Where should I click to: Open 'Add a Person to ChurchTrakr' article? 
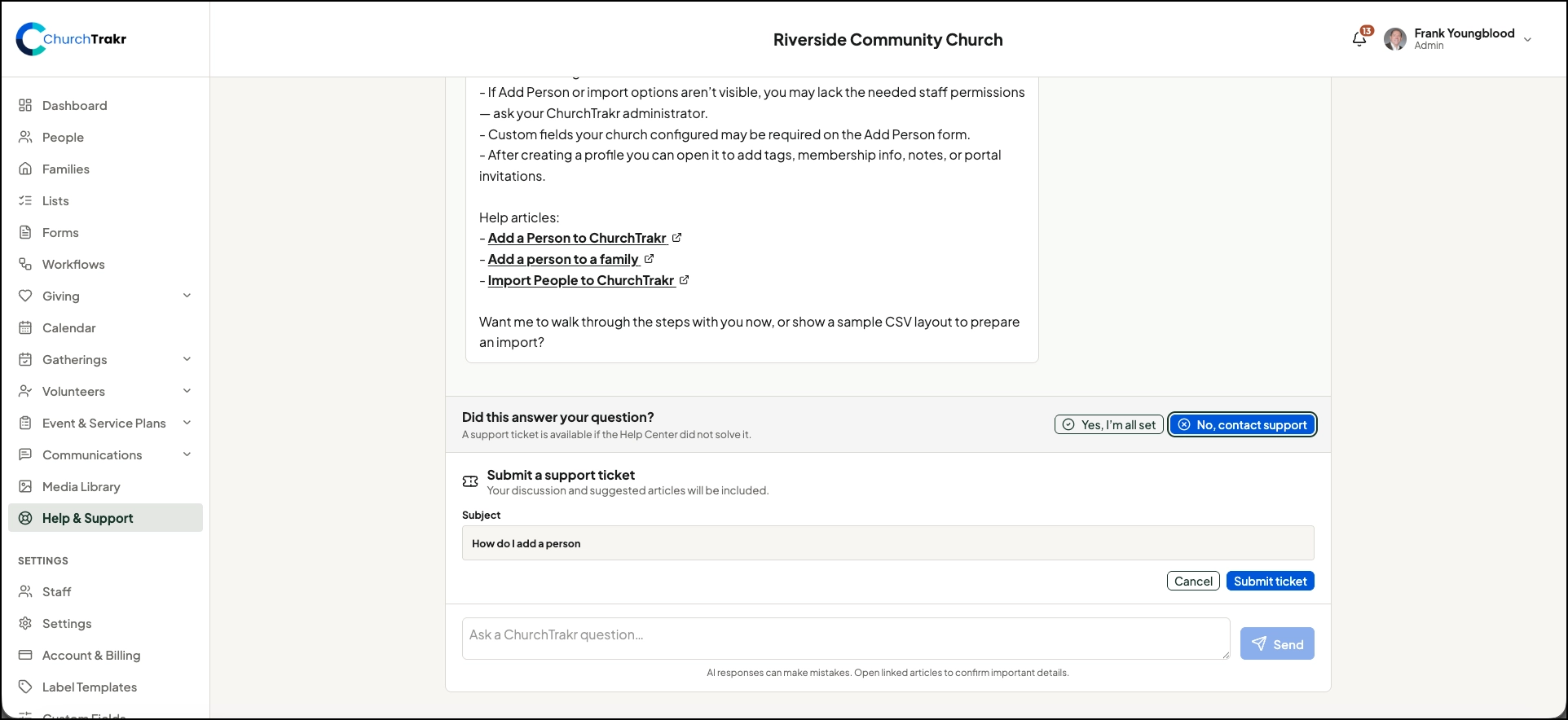click(577, 238)
